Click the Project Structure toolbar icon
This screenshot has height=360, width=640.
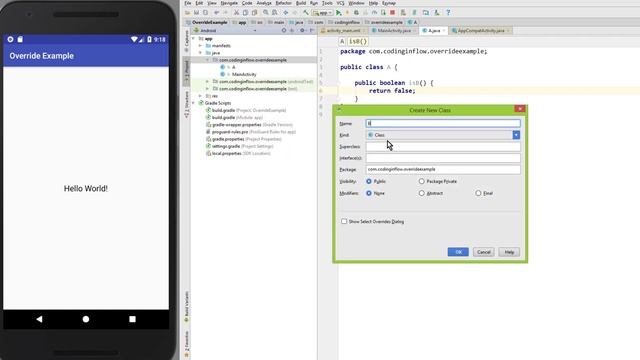tap(425, 13)
